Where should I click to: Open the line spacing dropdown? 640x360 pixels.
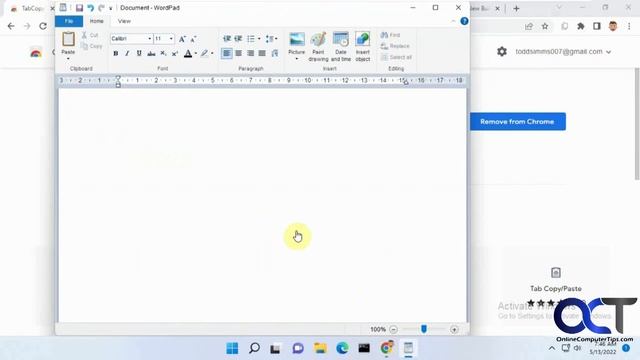271,39
